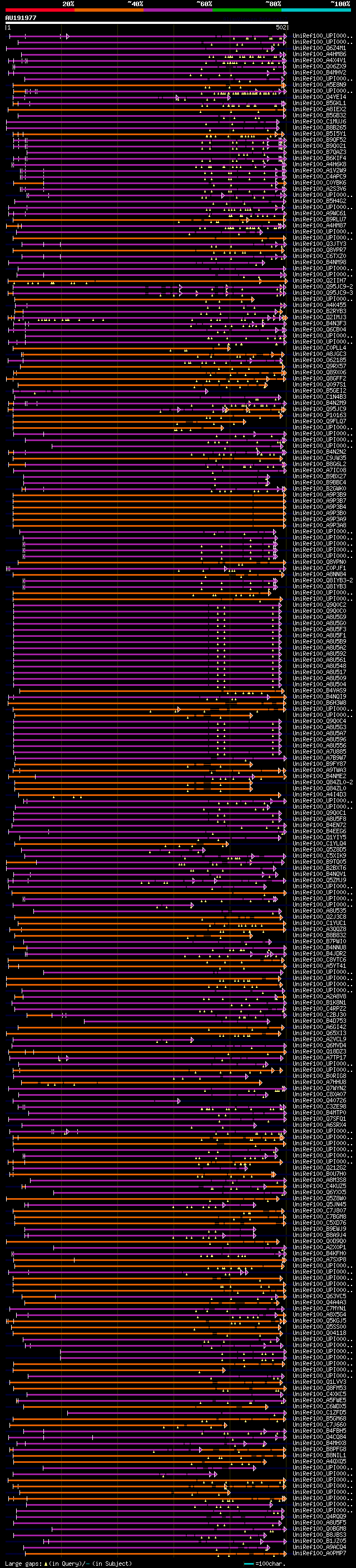The width and height of the screenshot is (356, 1568).
Task: Open the UniRef100_B8B265 hit
Action: tap(319, 128)
